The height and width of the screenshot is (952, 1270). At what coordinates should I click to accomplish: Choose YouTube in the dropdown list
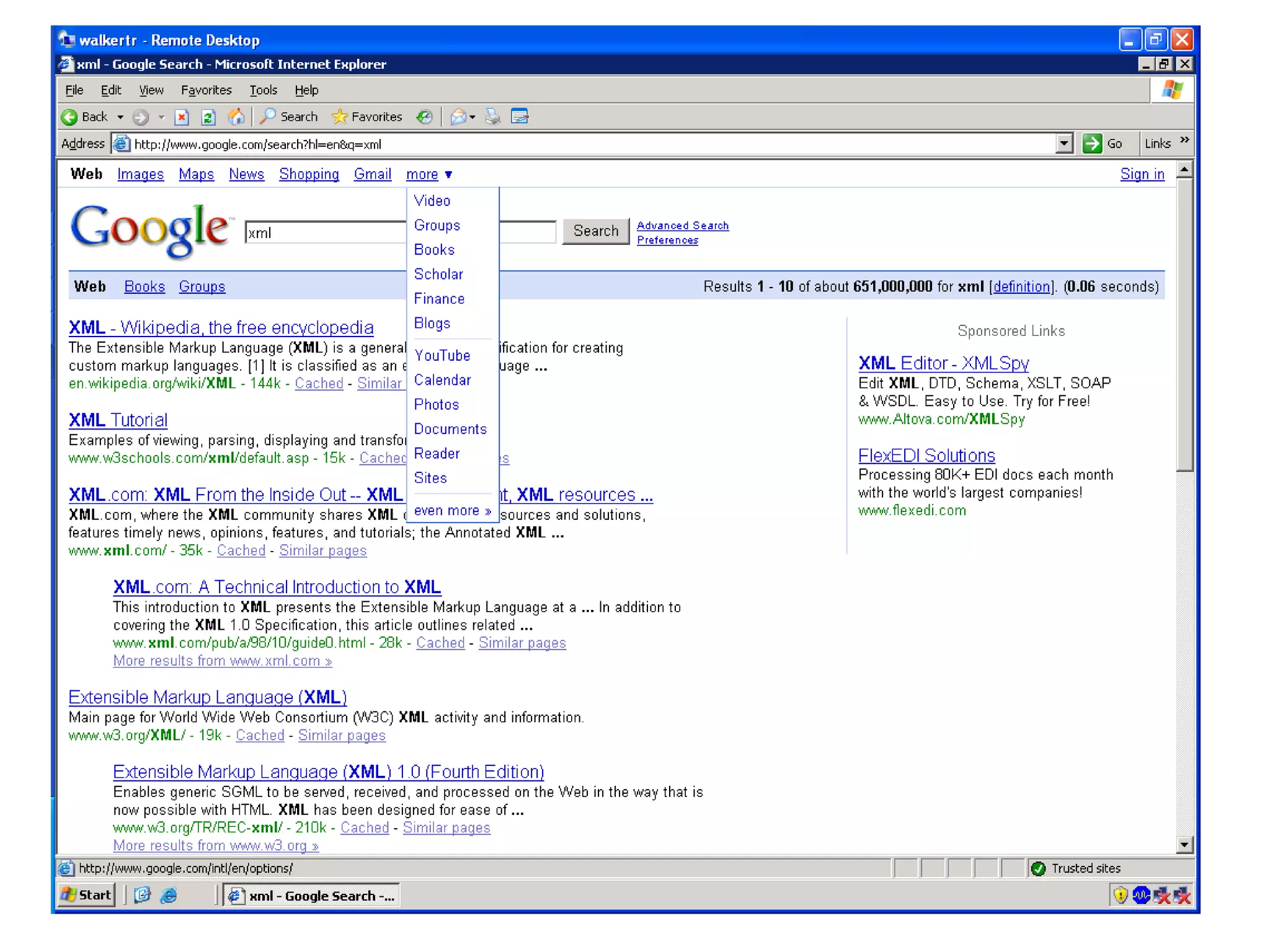(442, 356)
